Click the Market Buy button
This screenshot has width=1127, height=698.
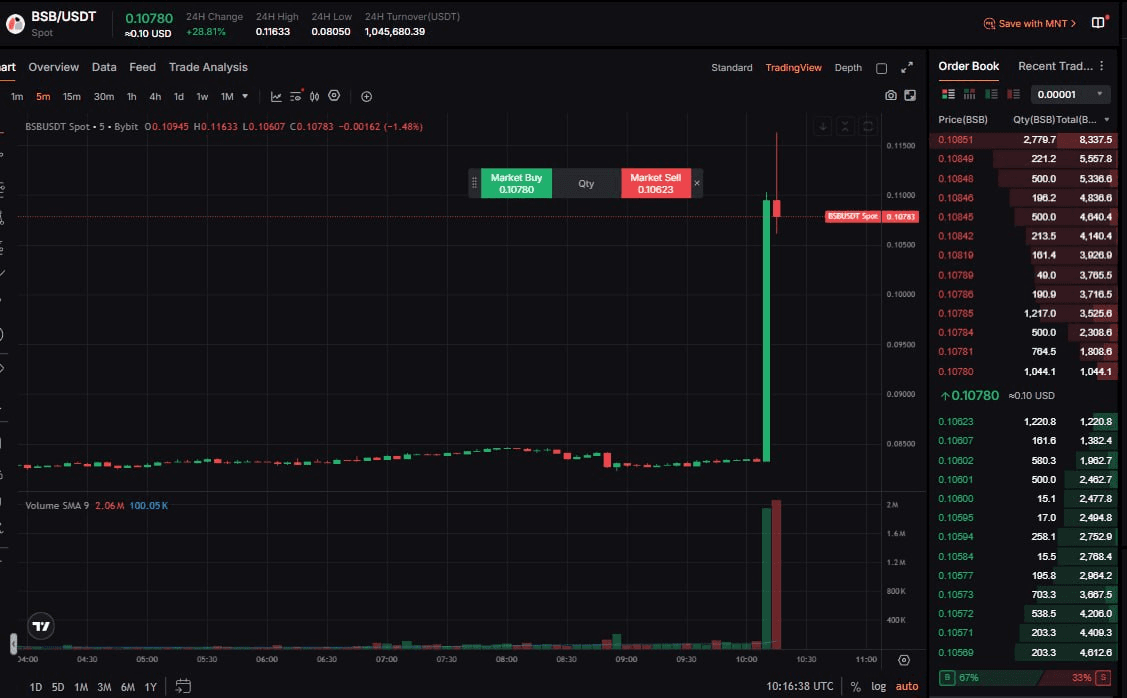click(516, 183)
